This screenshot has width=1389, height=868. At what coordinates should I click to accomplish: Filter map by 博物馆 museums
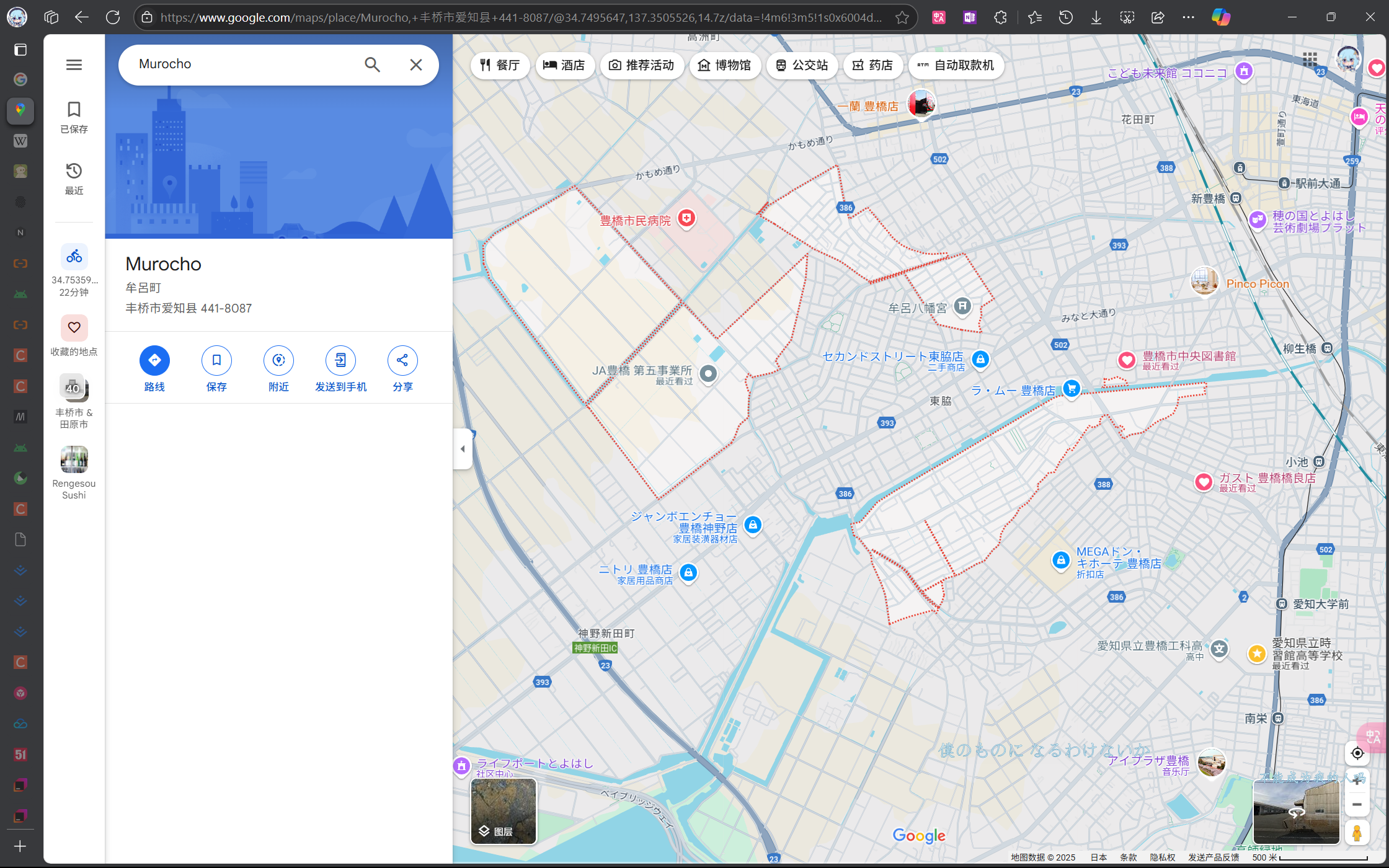tap(724, 65)
